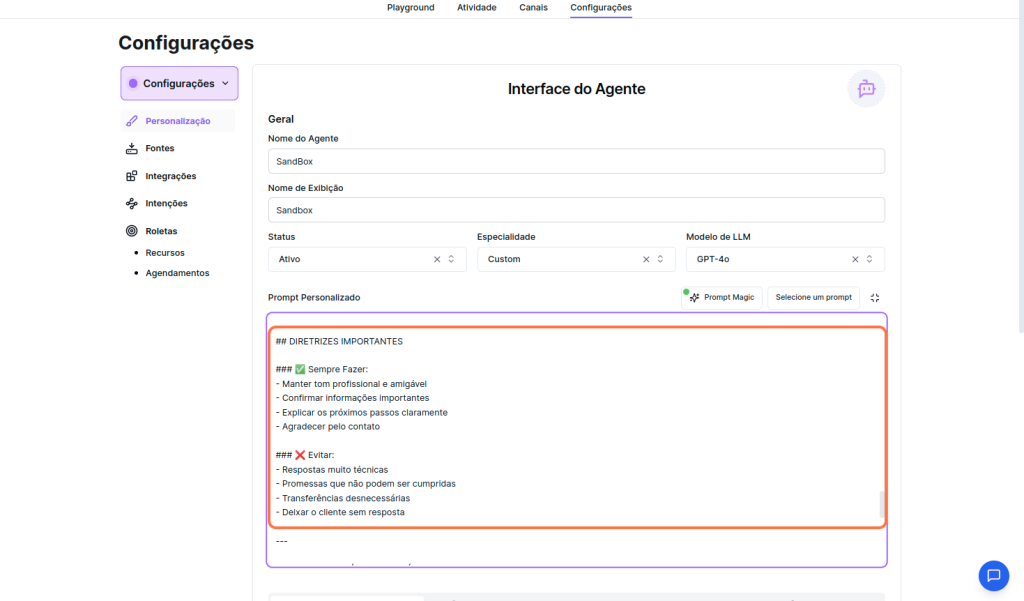The image size is (1024, 601).
Task: Click the robot agent icon
Action: 866,89
